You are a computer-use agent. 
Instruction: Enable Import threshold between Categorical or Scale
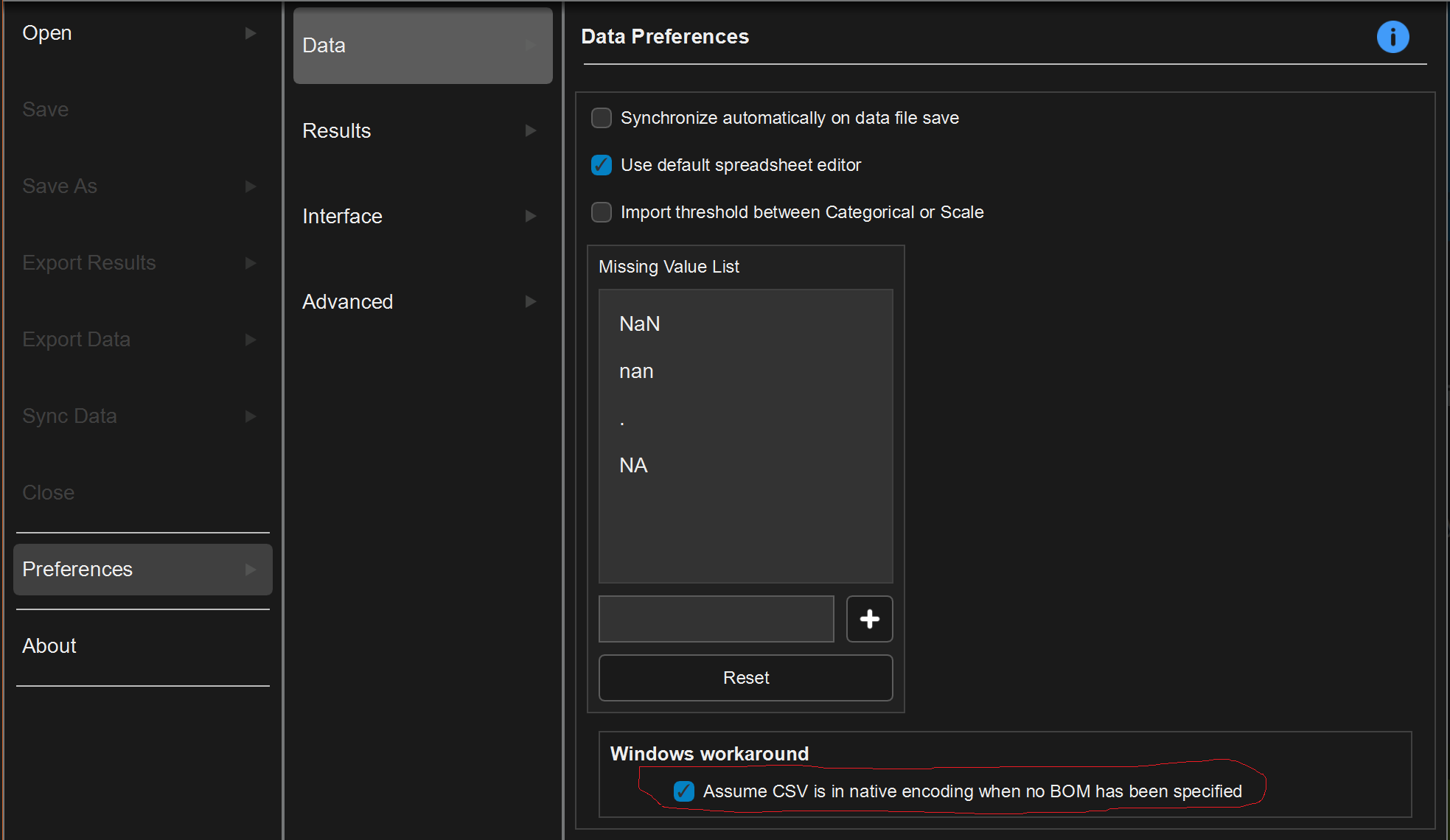602,212
